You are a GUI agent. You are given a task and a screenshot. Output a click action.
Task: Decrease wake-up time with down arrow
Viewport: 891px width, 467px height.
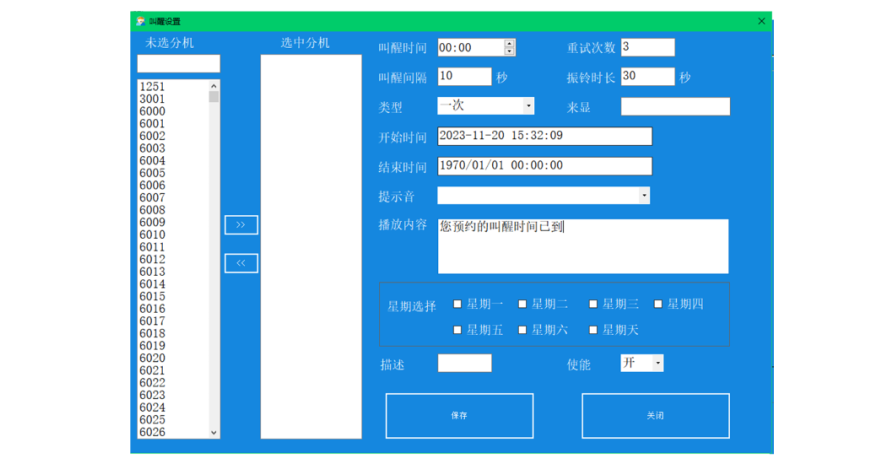pyautogui.click(x=509, y=51)
